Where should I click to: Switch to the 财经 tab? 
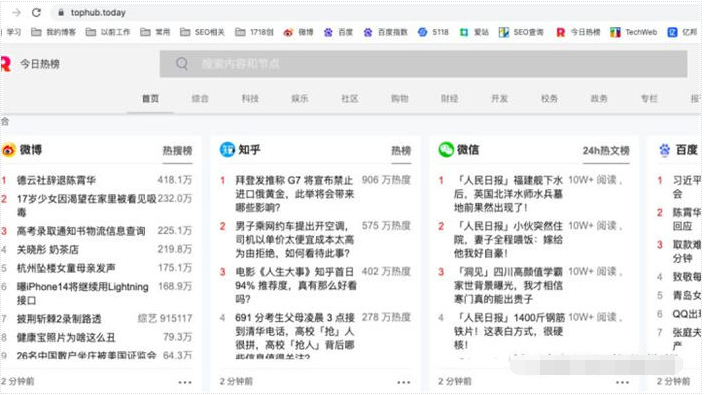click(449, 98)
